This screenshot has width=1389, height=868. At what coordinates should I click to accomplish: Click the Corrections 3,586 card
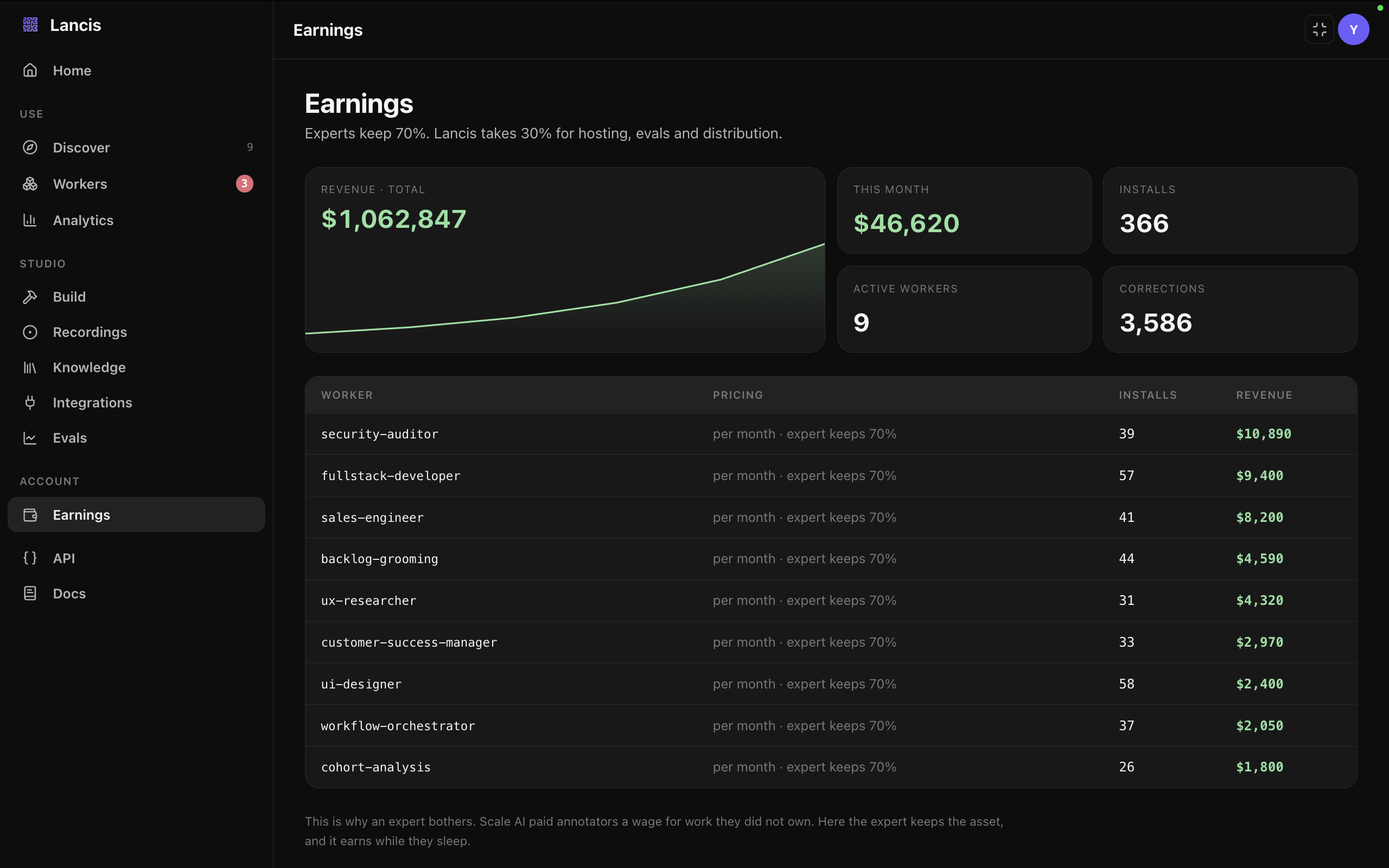pyautogui.click(x=1230, y=309)
